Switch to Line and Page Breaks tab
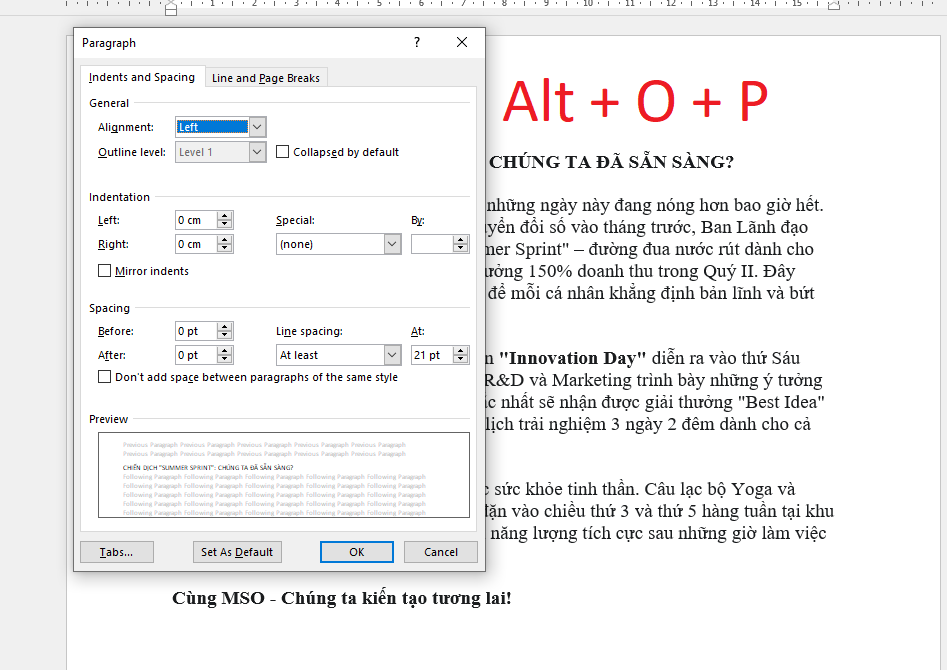The height and width of the screenshot is (670, 947). [x=266, y=78]
